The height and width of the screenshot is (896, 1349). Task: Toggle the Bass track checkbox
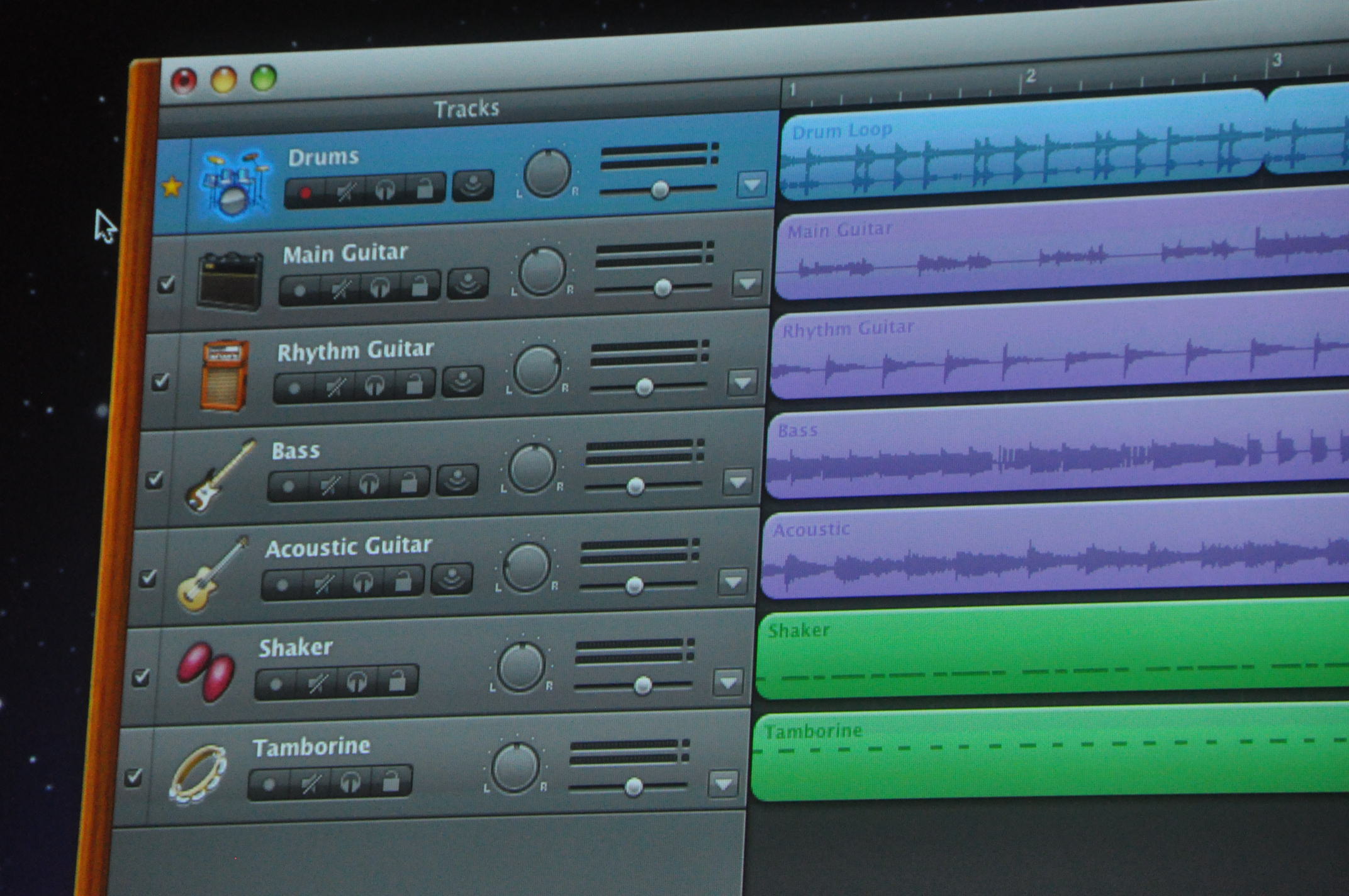[x=155, y=479]
